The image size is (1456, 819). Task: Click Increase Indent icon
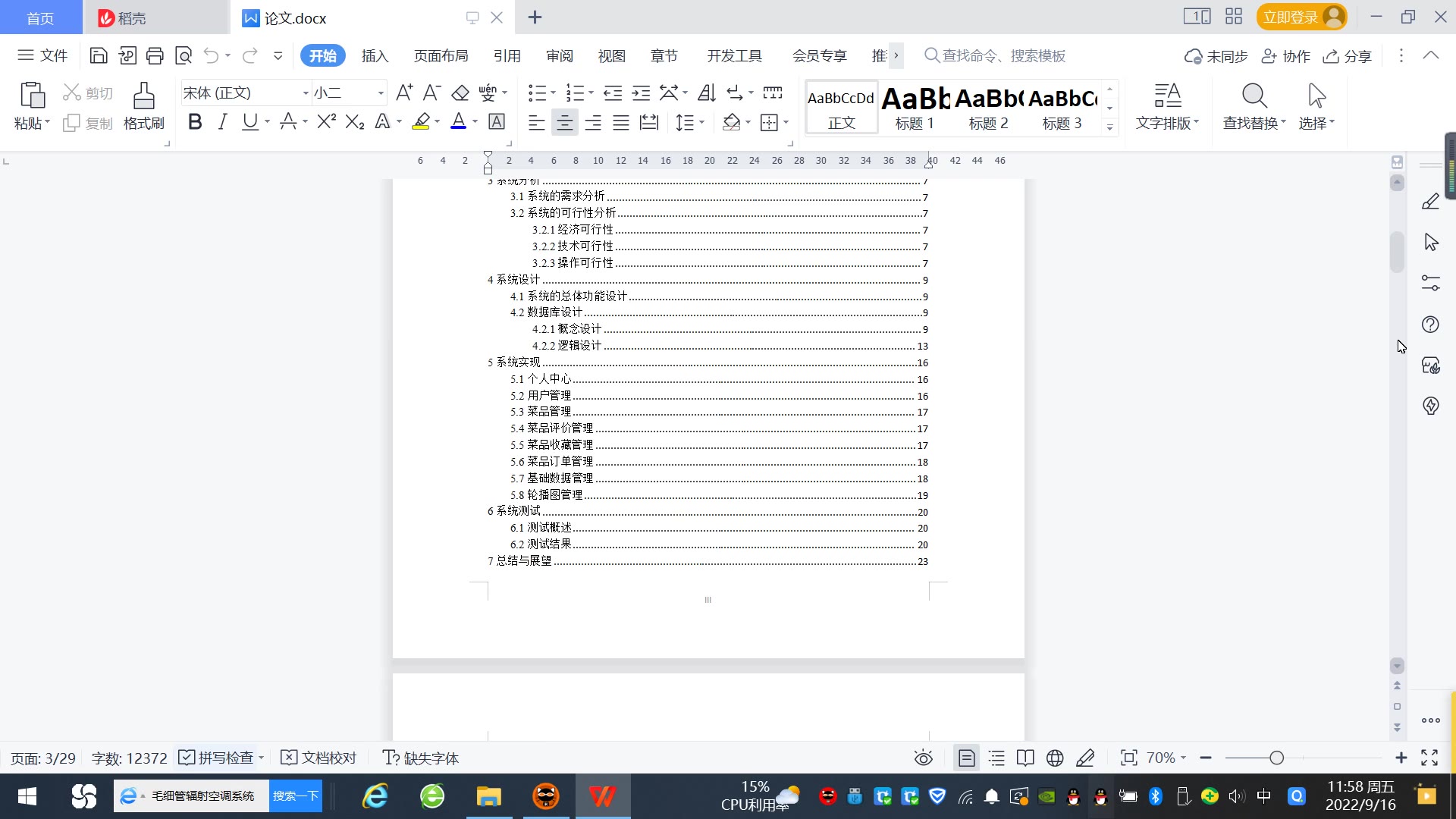[642, 93]
